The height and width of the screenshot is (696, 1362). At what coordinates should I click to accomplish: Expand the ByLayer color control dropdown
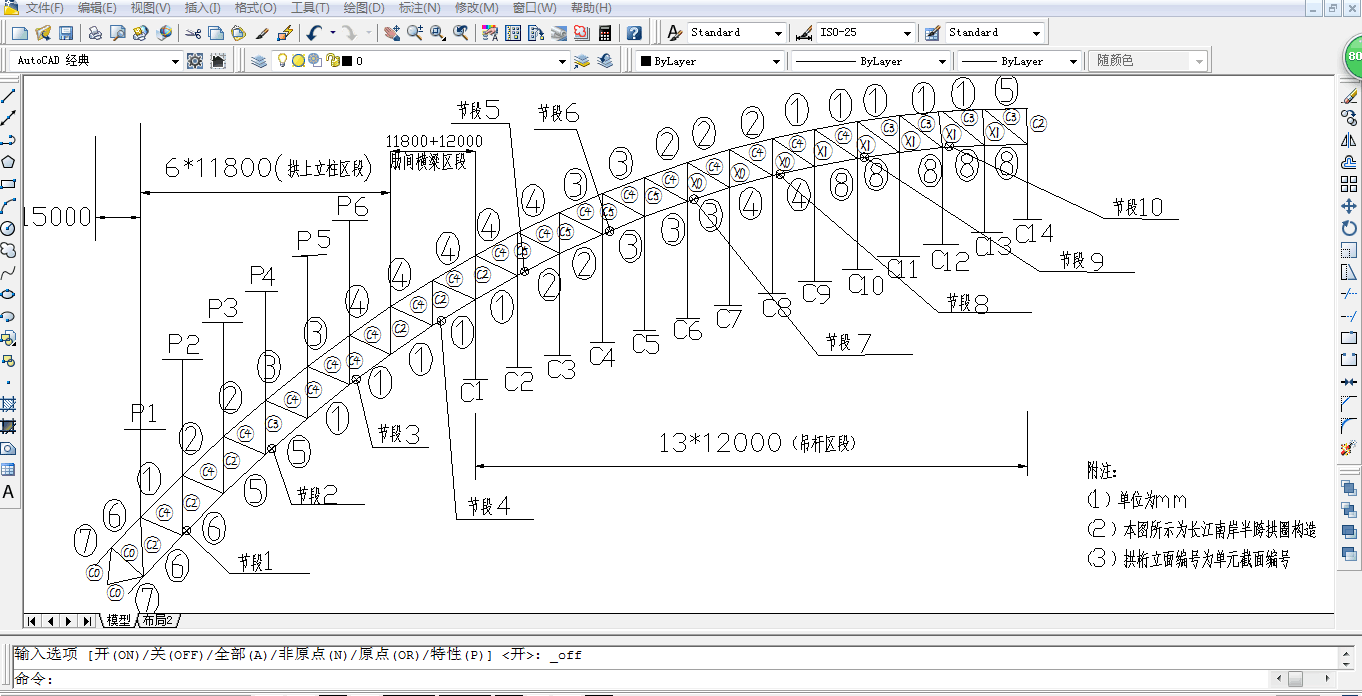pyautogui.click(x=776, y=61)
